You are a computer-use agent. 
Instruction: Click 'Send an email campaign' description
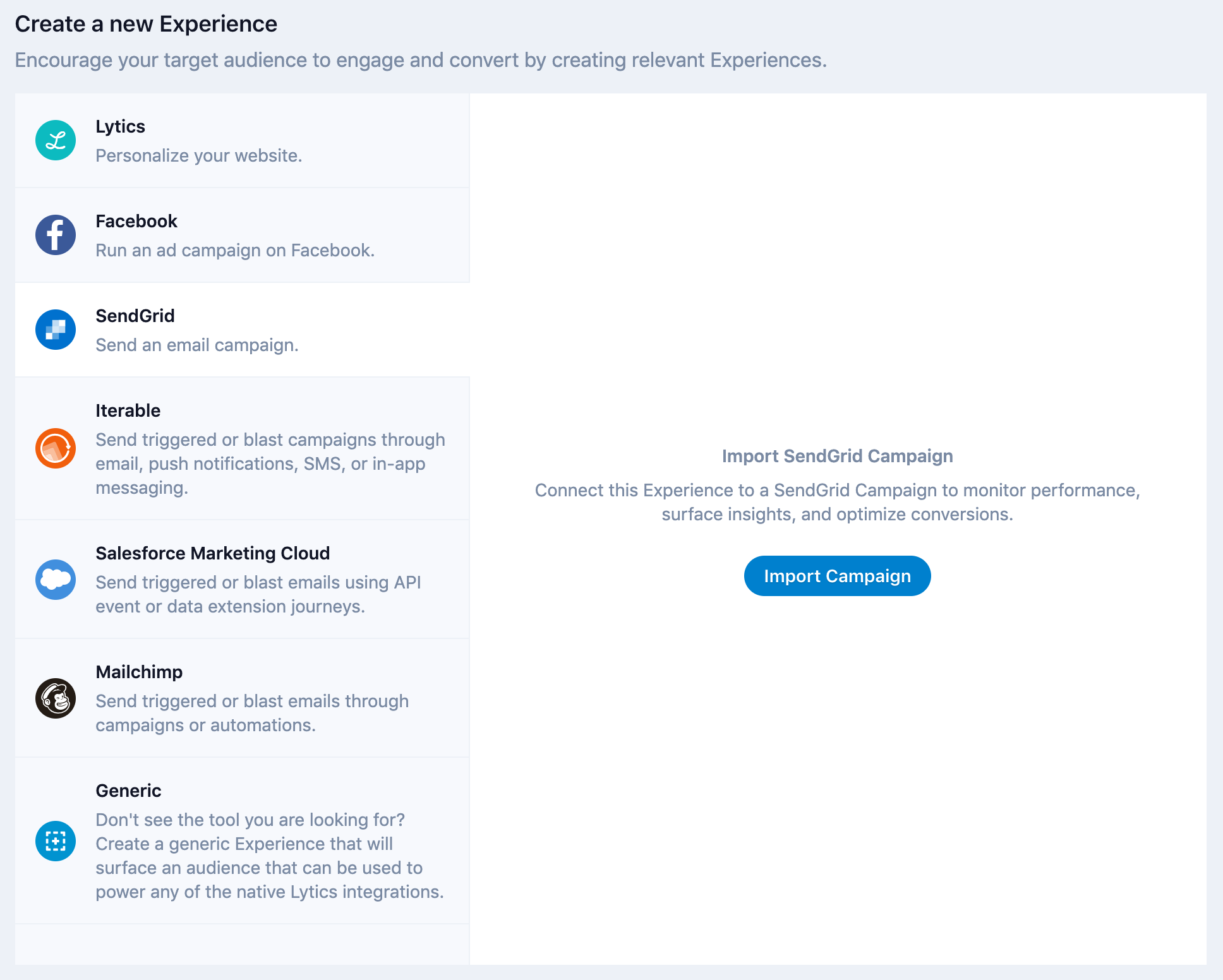click(196, 345)
